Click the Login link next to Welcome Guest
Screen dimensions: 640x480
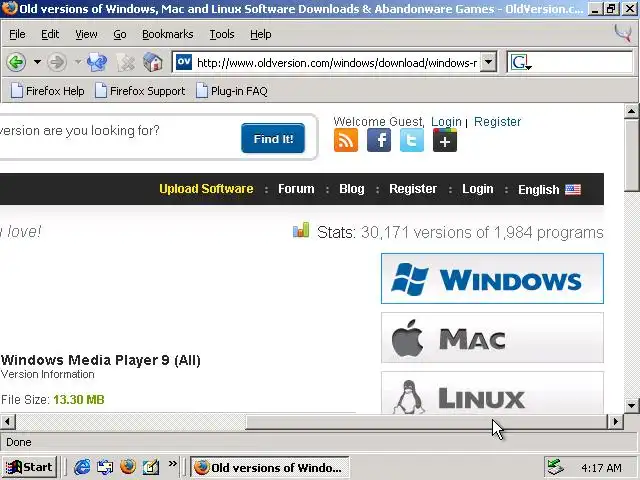(446, 122)
